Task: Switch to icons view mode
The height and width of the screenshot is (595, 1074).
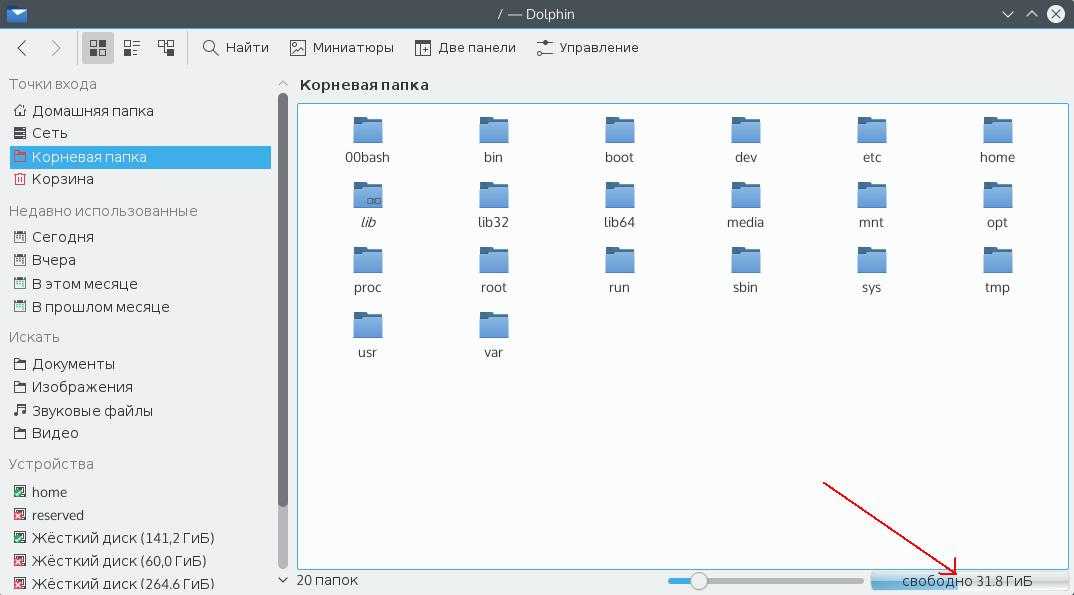Action: 98,48
